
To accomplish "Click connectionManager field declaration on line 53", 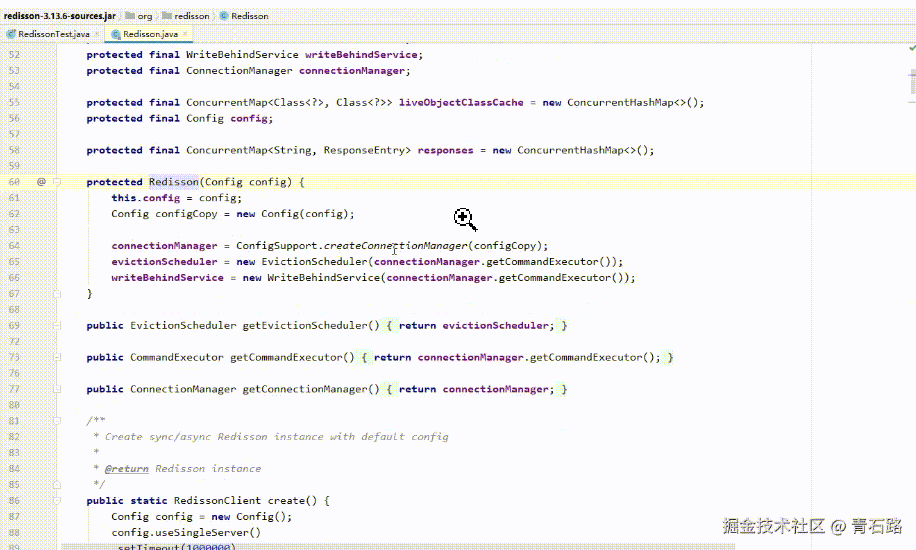I will [352, 71].
